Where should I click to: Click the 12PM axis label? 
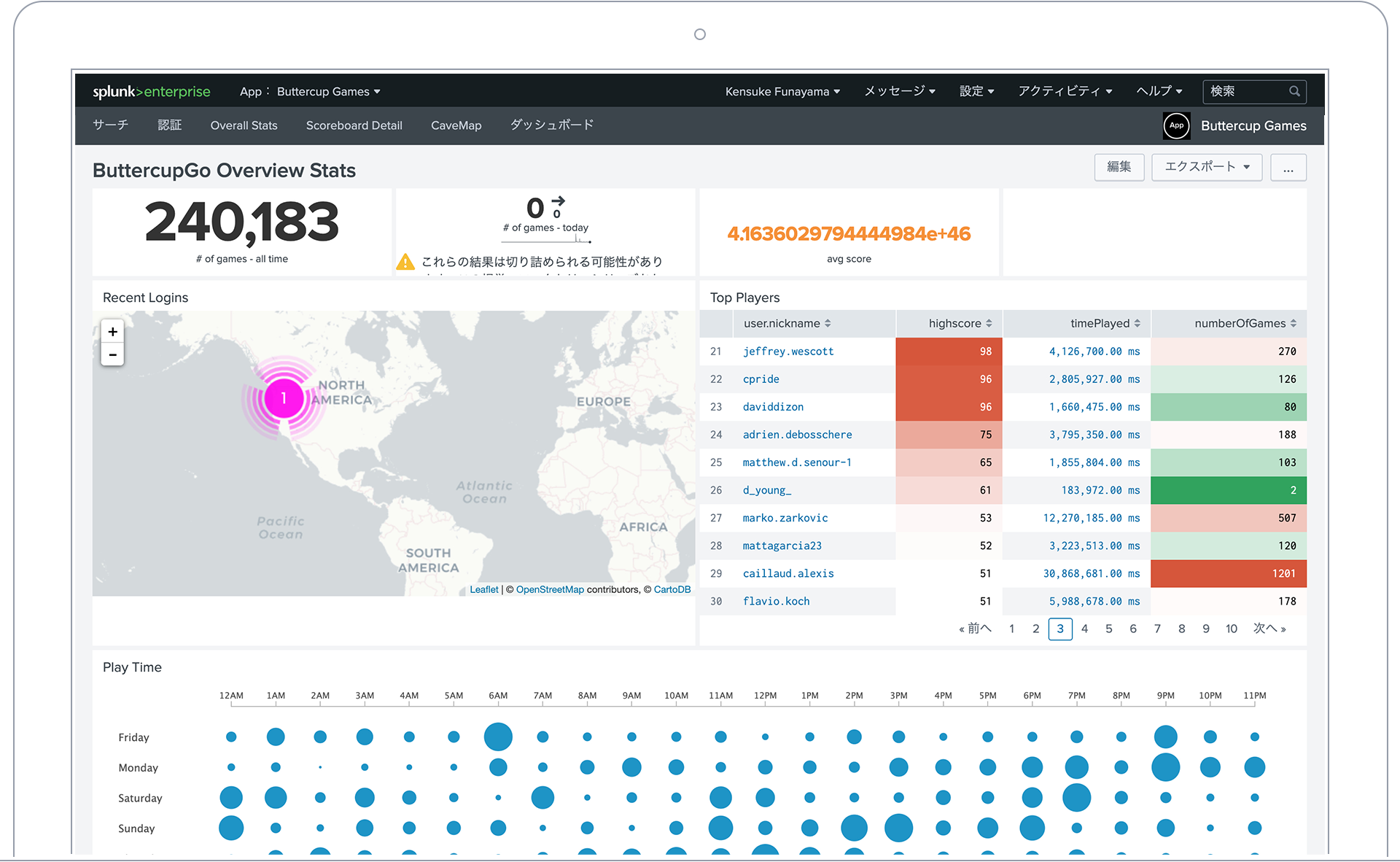[765, 695]
